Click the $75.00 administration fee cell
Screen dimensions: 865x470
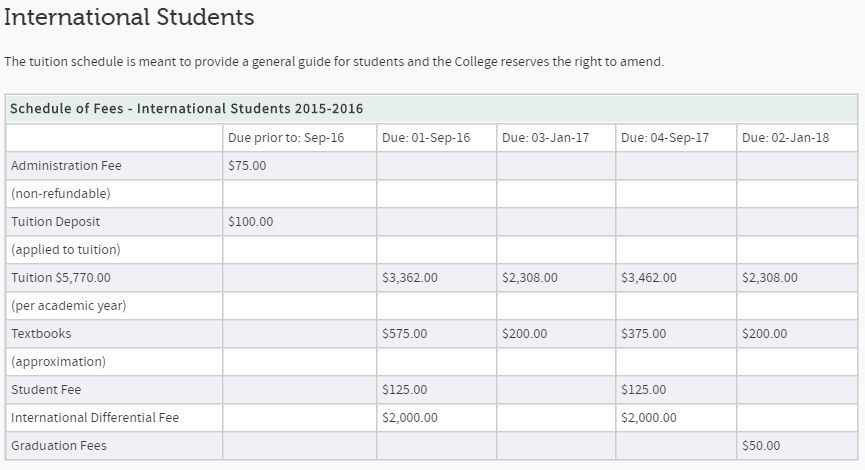pos(247,166)
